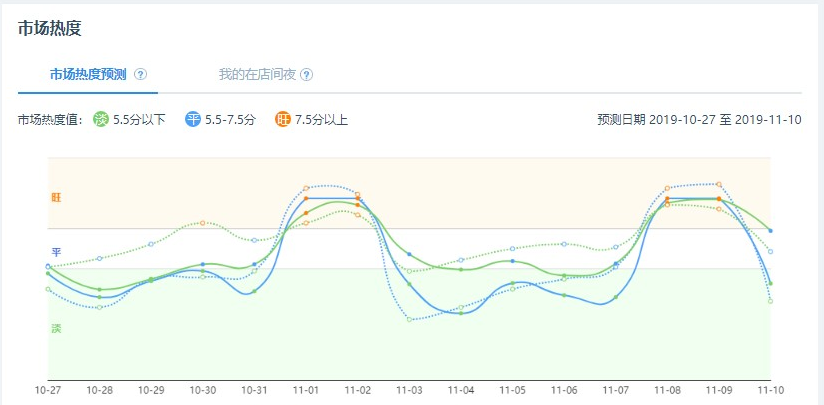Click help icon beside 我的在店间夜

[306, 75]
